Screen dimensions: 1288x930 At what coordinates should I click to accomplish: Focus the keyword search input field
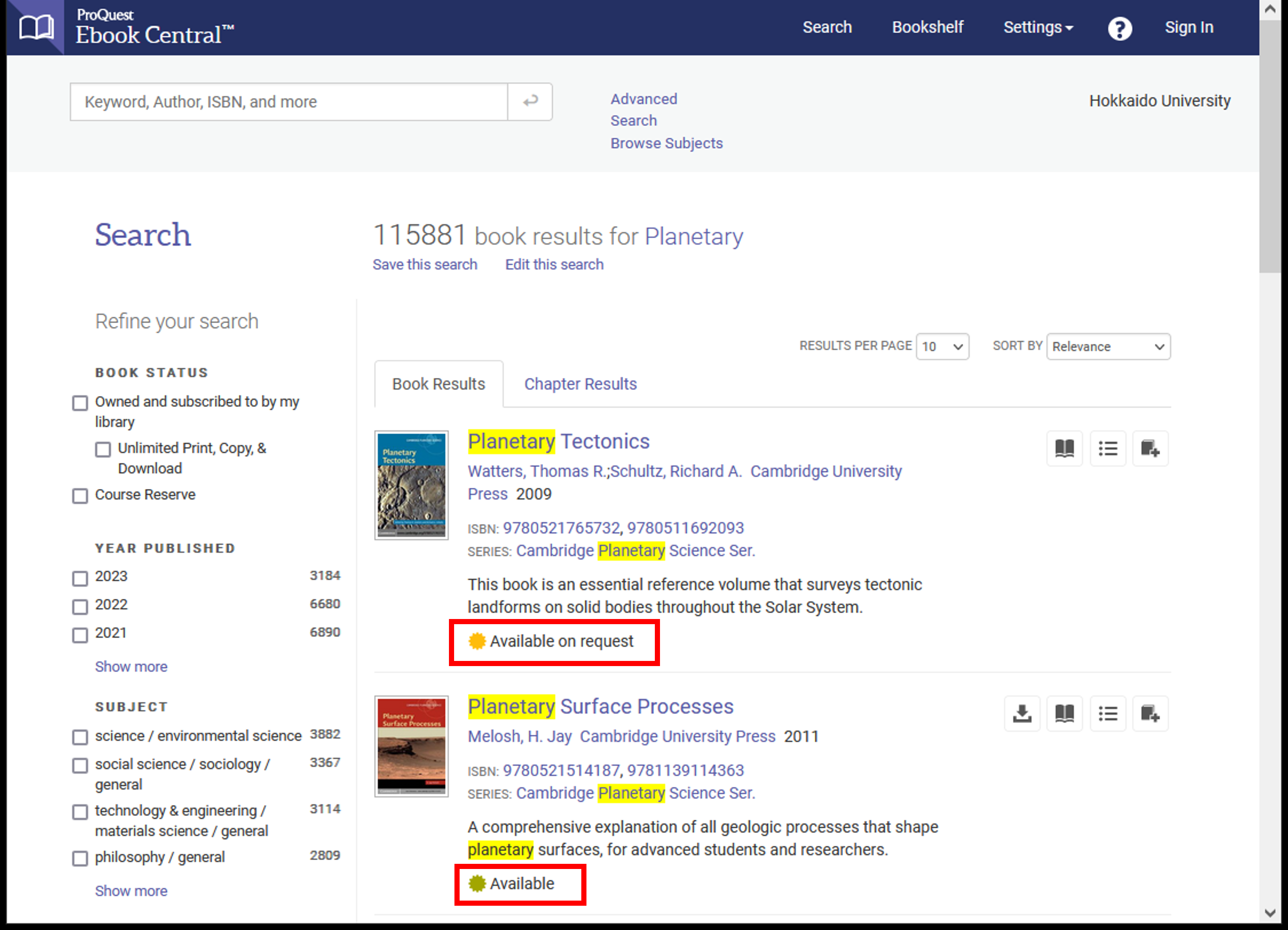coord(289,101)
